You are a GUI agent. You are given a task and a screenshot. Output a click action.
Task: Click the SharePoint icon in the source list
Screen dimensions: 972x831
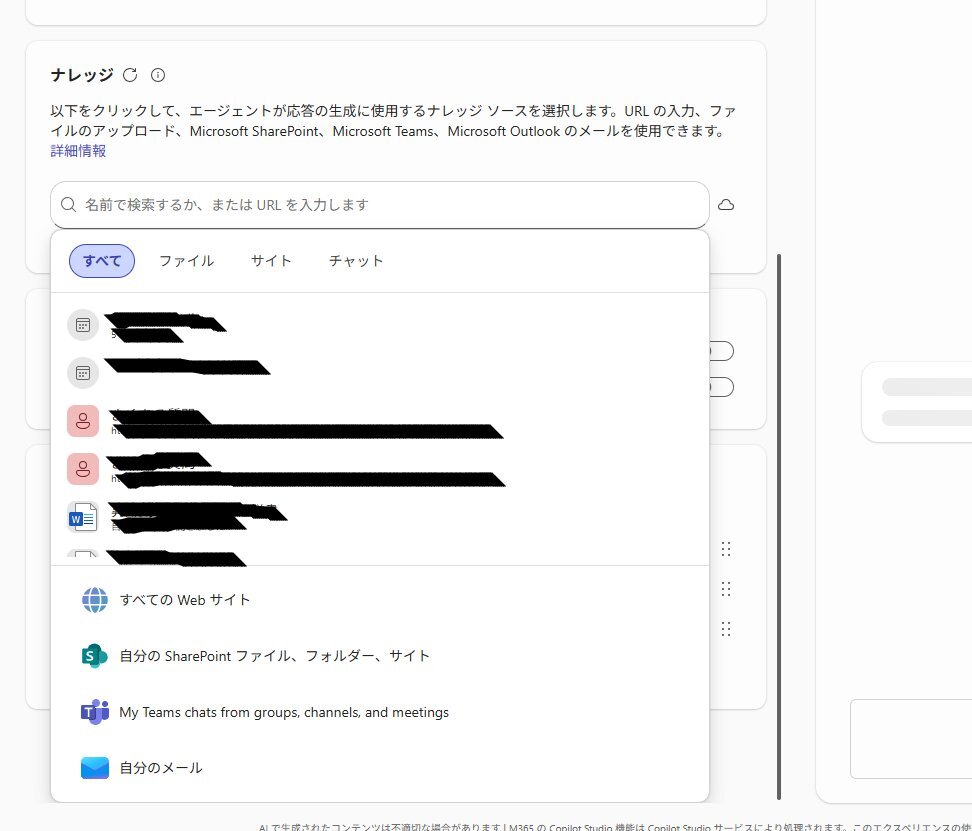pos(95,656)
